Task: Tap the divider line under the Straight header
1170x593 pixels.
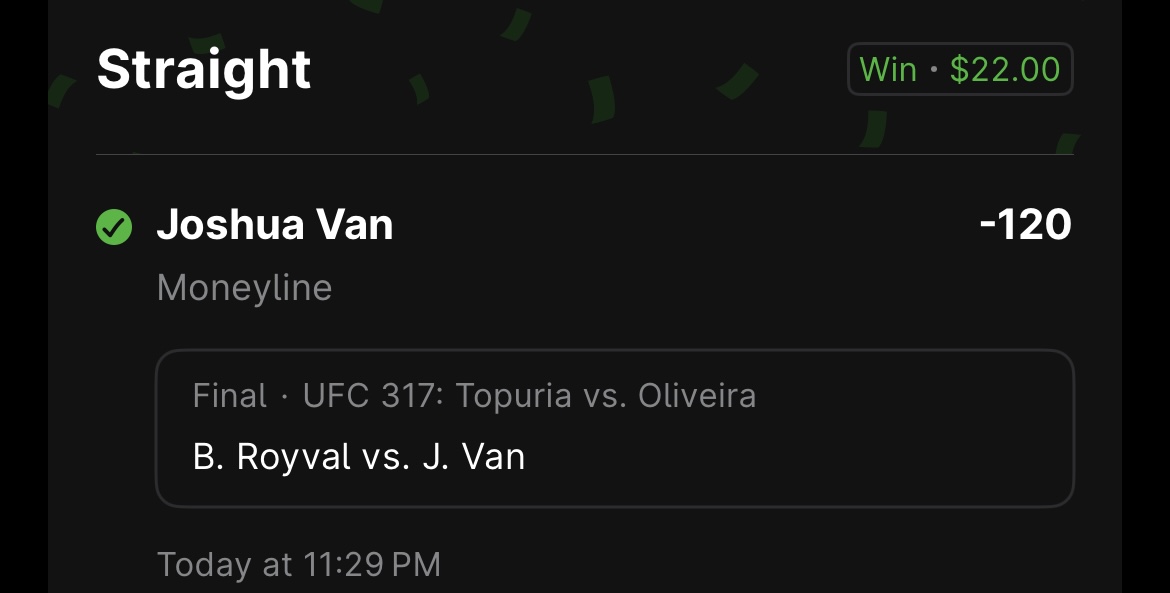Action: click(585, 154)
